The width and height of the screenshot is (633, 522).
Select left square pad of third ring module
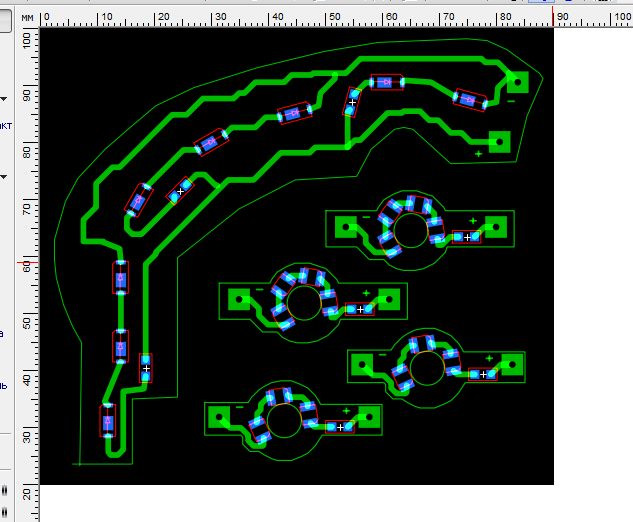tap(362, 365)
